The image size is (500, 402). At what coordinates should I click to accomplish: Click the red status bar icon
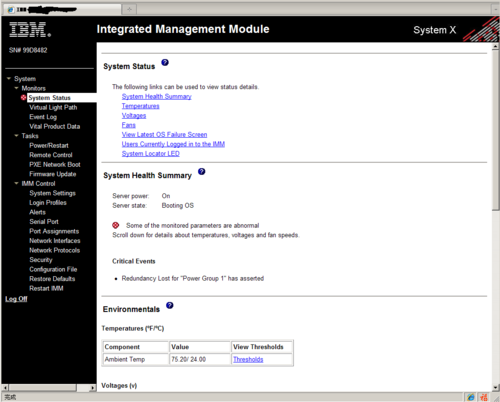click(484, 397)
